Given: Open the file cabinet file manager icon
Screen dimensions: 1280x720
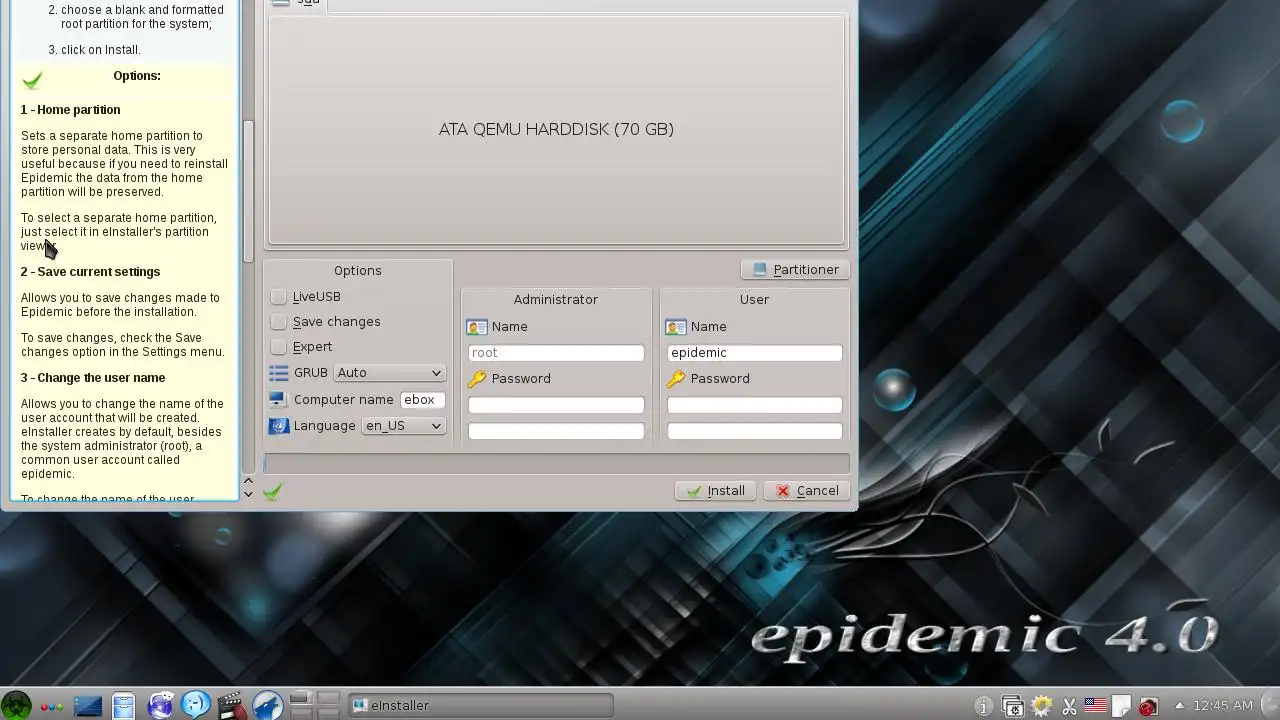Looking at the screenshot, I should 123,706.
